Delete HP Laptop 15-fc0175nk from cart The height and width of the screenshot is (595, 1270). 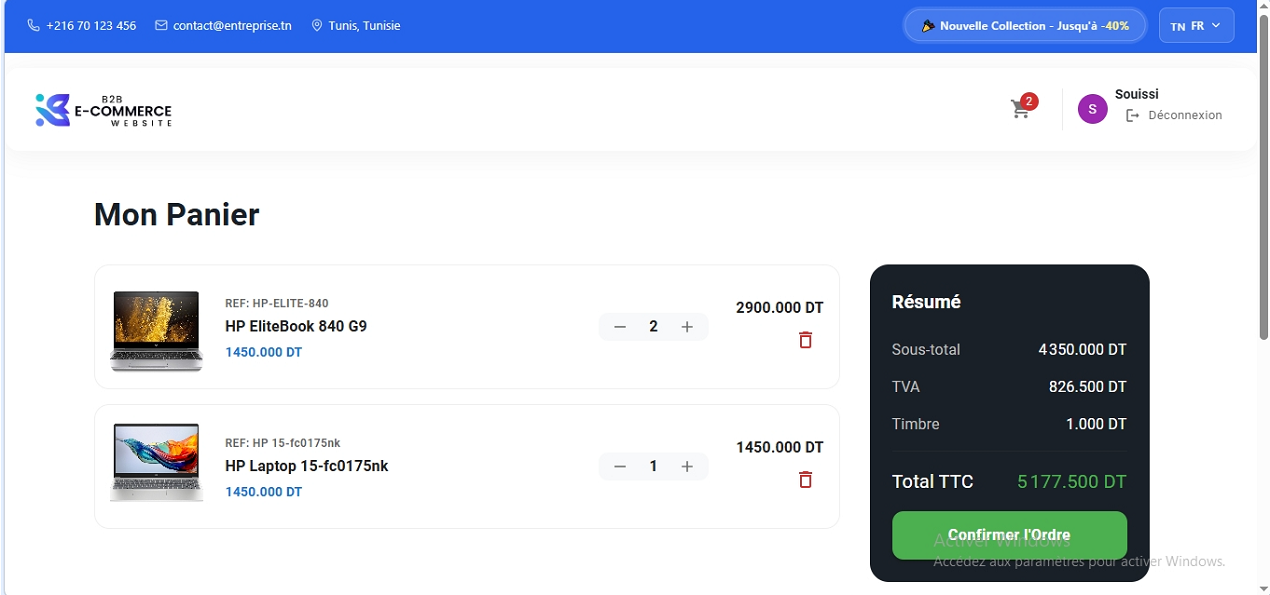point(805,480)
